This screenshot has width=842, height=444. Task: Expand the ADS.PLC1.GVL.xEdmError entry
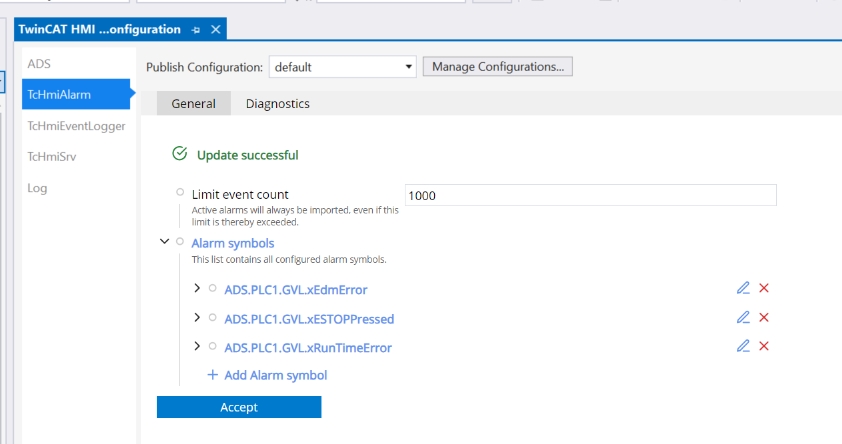(197, 288)
